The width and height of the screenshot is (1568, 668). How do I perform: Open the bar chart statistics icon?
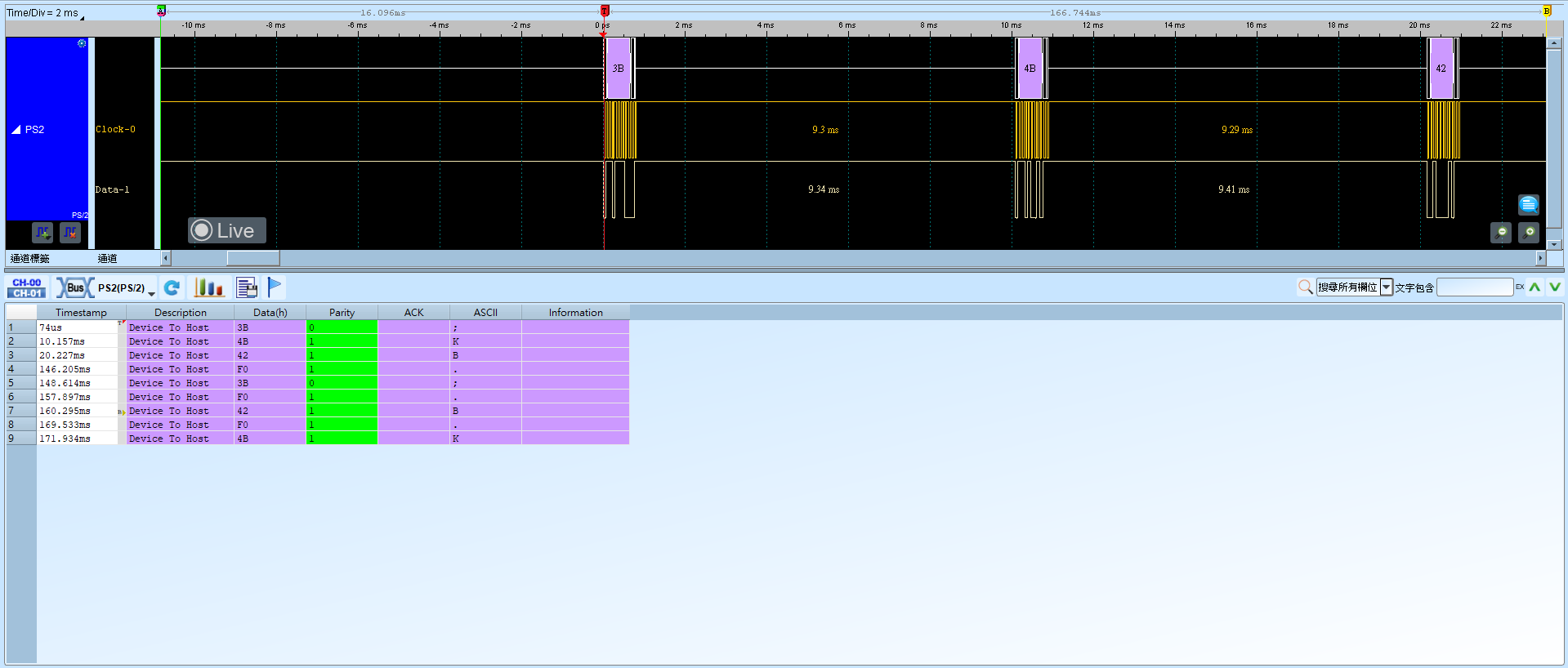coord(209,287)
